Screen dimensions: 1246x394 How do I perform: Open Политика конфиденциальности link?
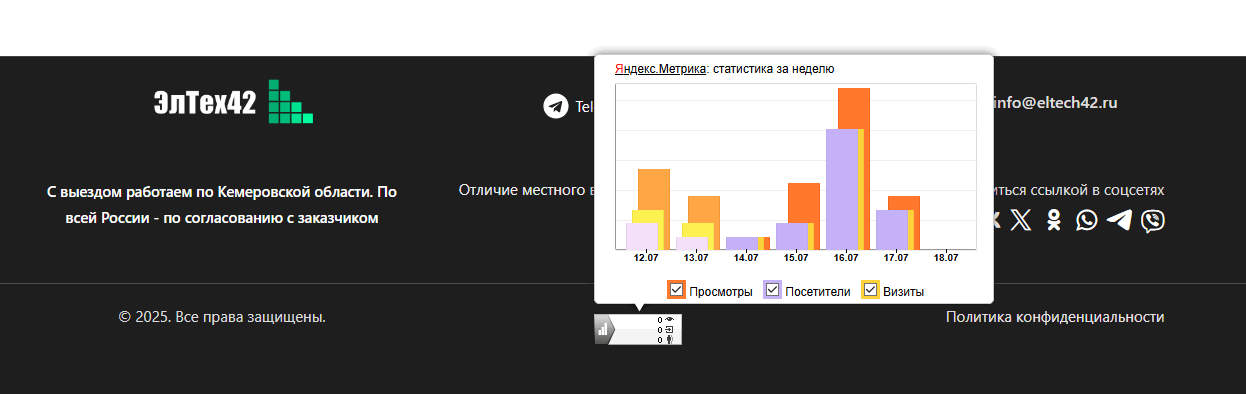(x=1055, y=317)
